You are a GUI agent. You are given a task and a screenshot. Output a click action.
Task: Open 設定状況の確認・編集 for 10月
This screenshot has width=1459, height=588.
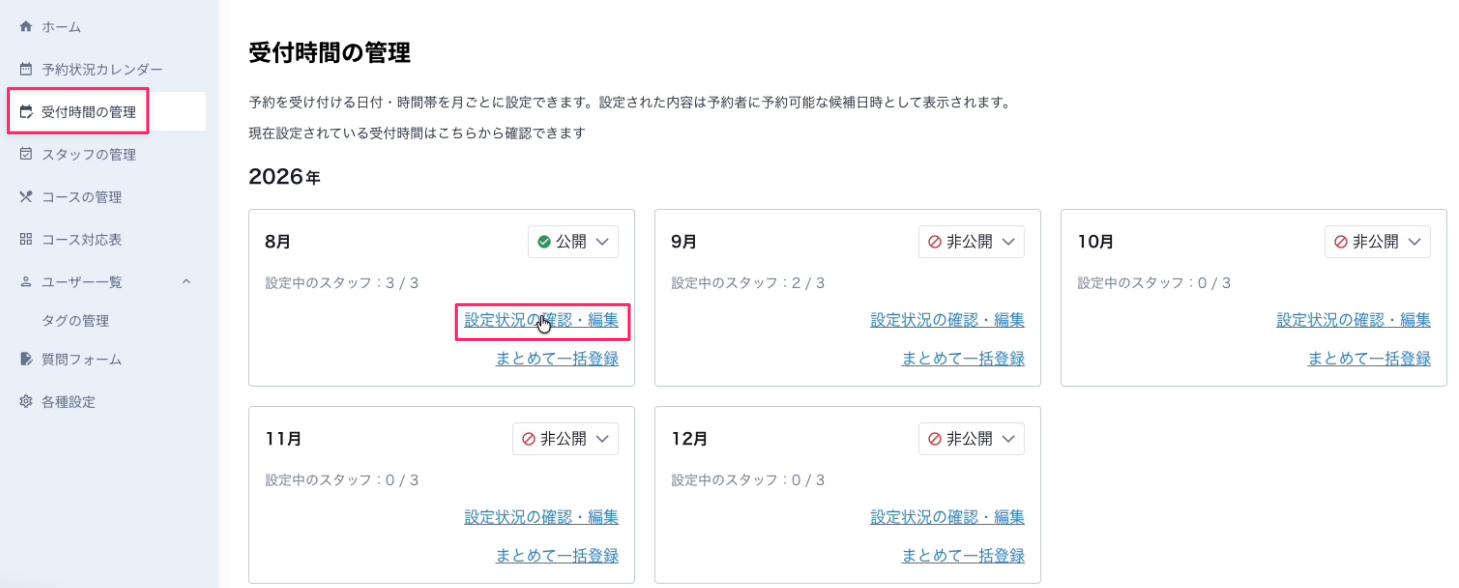point(1353,320)
